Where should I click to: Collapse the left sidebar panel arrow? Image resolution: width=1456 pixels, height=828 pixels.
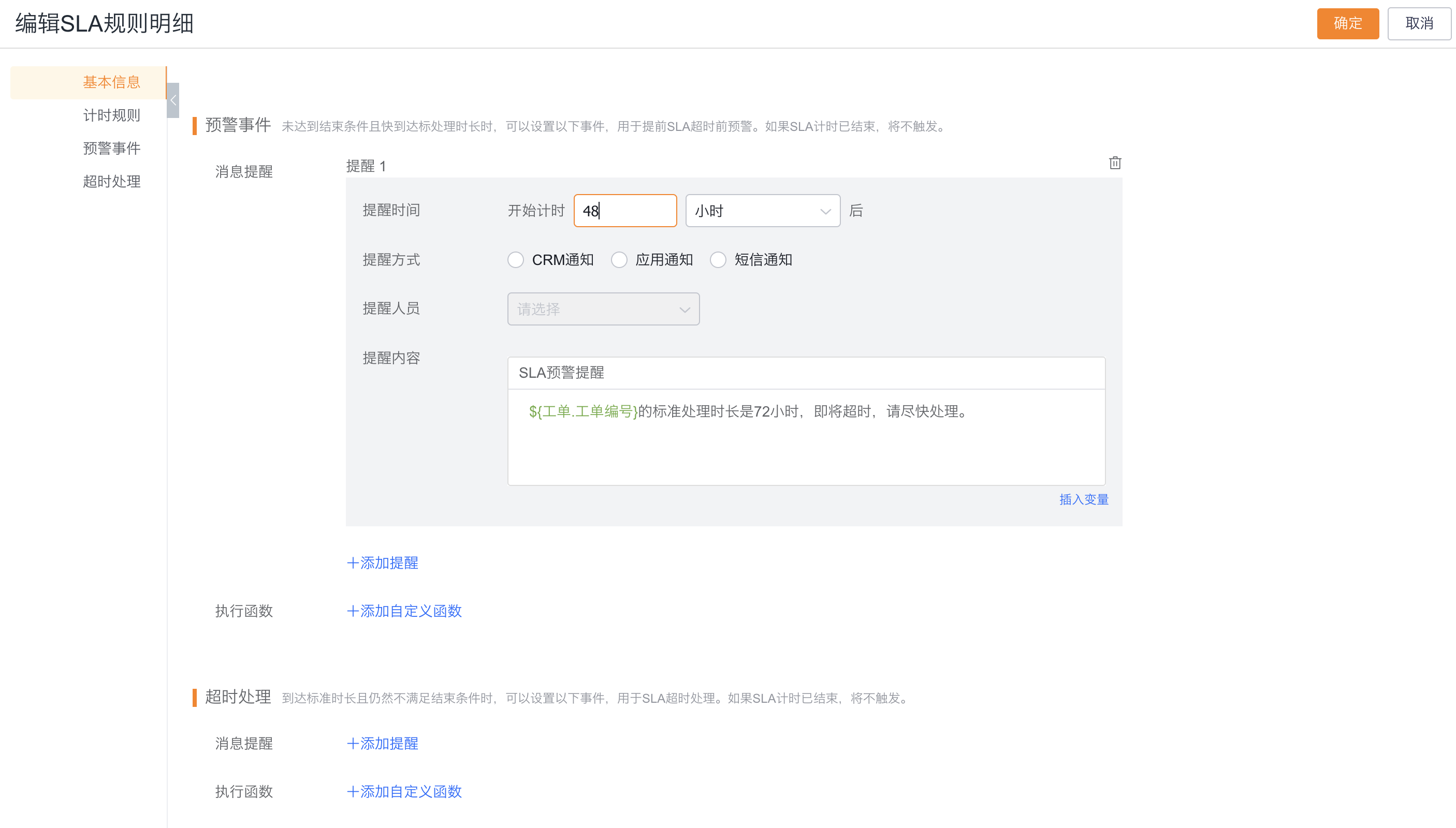[x=173, y=100]
